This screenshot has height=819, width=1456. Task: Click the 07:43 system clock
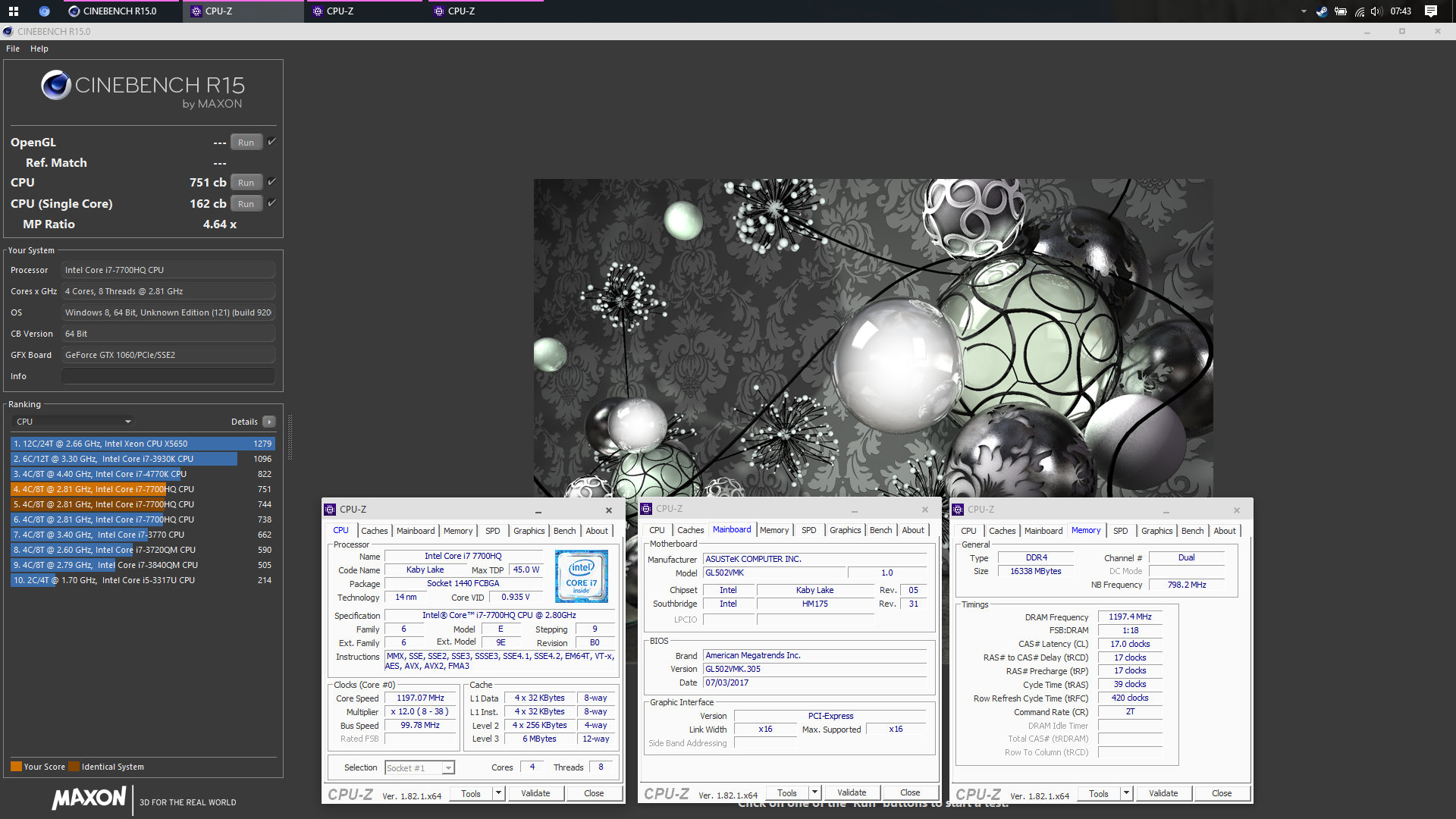coord(1401,11)
